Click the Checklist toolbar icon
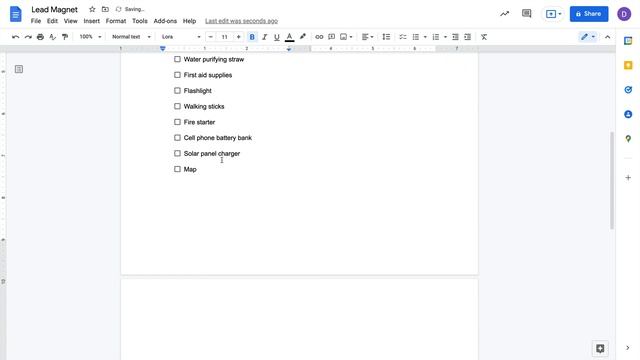Viewport: 640px width, 360px height. click(x=403, y=37)
